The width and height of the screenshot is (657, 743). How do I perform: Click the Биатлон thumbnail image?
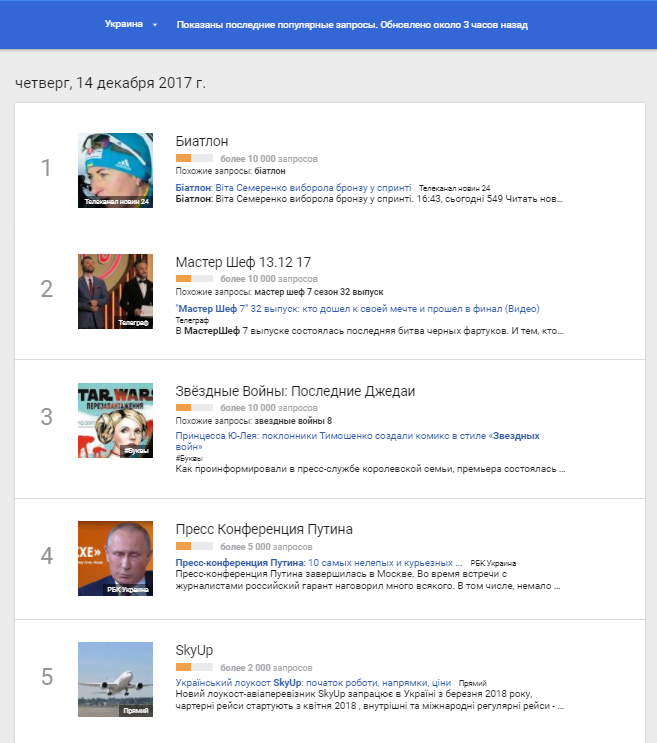pos(115,170)
